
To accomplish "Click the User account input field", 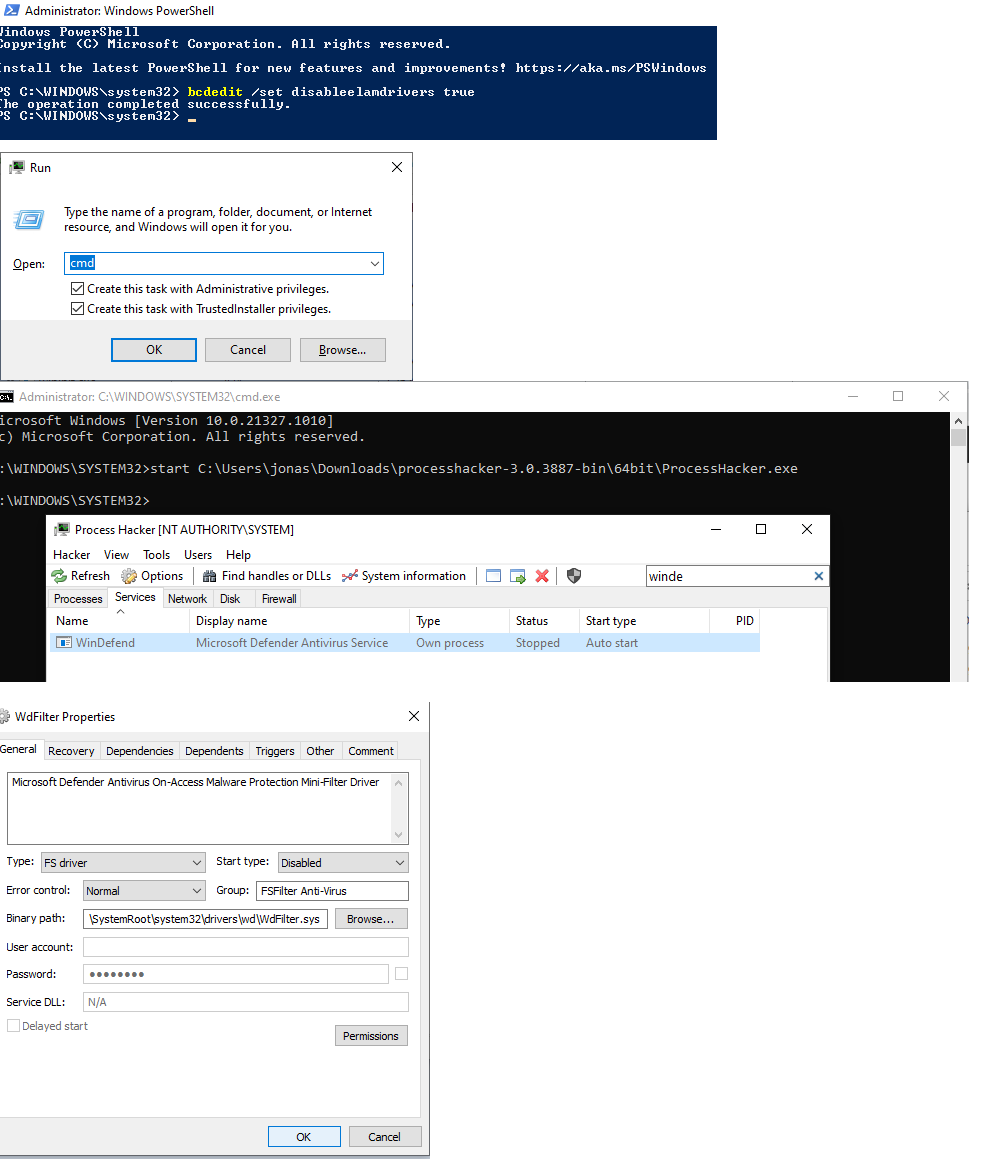I will (246, 947).
